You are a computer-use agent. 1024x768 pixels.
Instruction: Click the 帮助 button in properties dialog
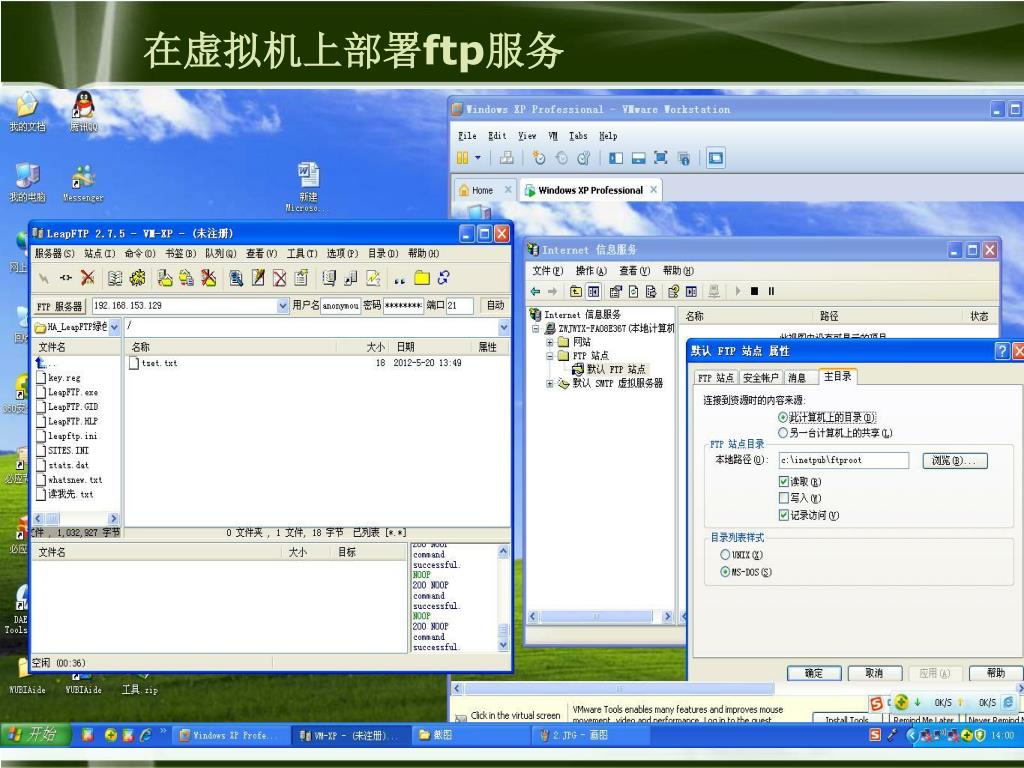click(x=996, y=673)
